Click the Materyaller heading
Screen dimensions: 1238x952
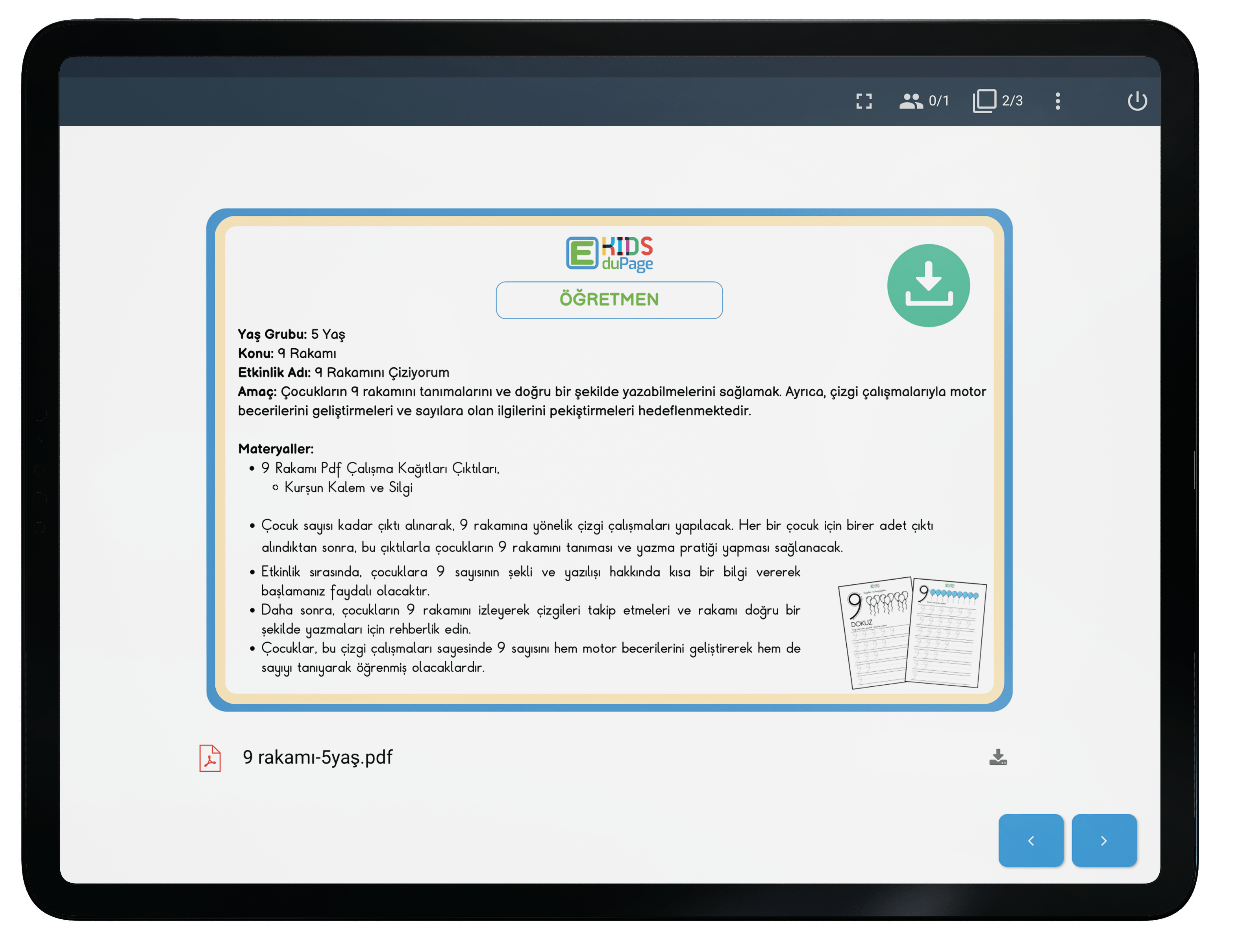coord(276,449)
